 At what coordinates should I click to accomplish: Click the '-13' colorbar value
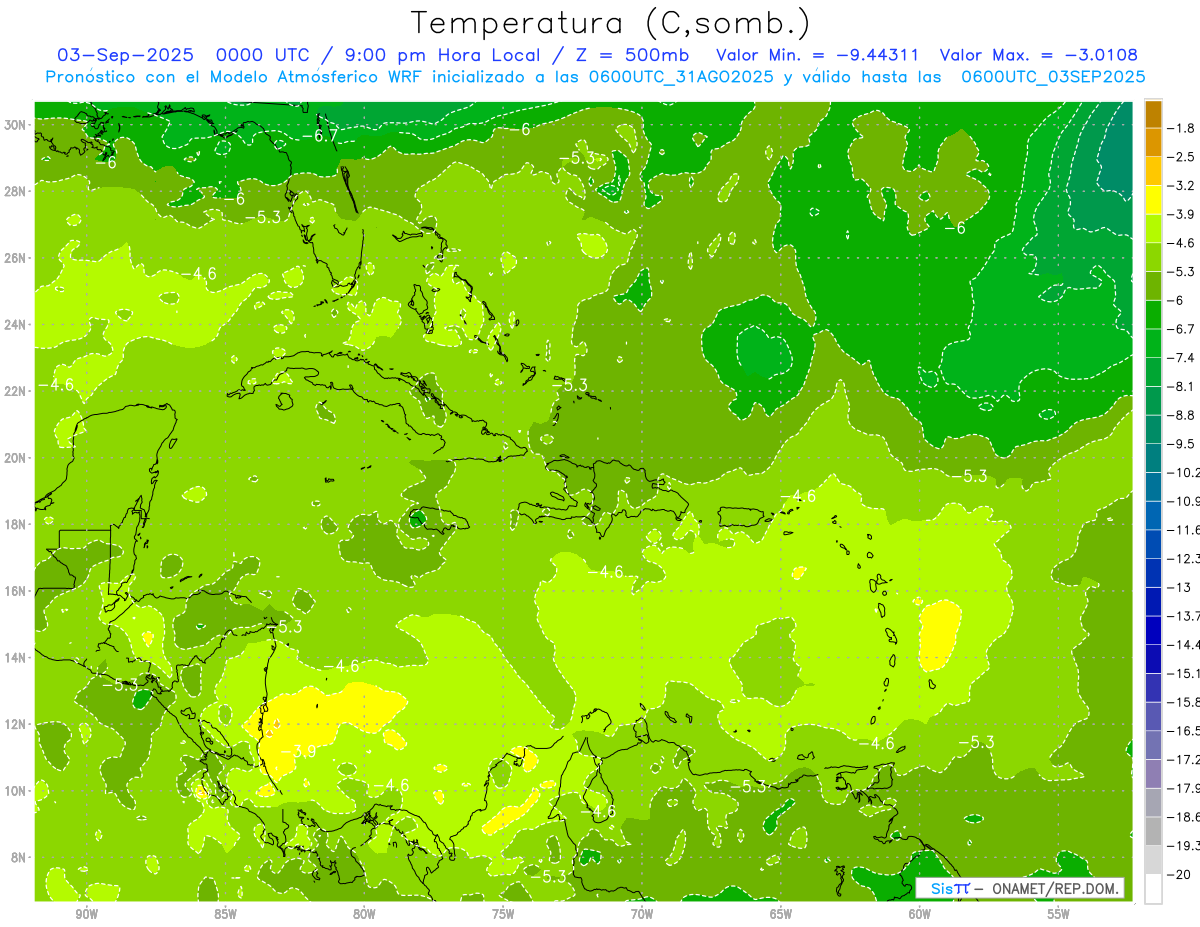coord(1179,587)
